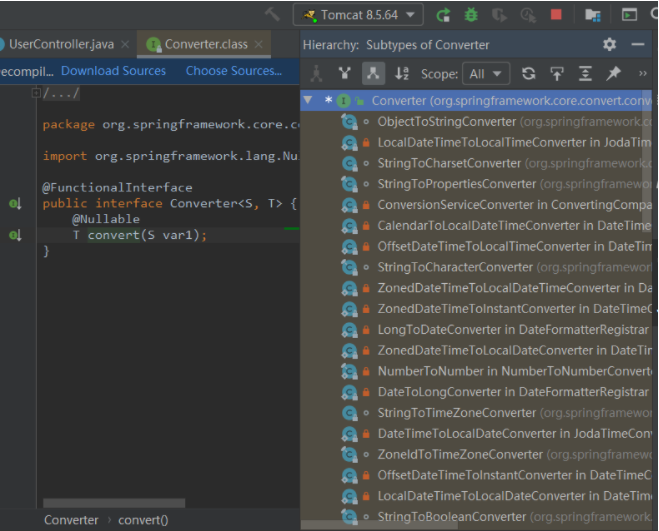Viewport: 659px width, 531px height.
Task: Click the Download Sources link
Action: click(x=113, y=71)
